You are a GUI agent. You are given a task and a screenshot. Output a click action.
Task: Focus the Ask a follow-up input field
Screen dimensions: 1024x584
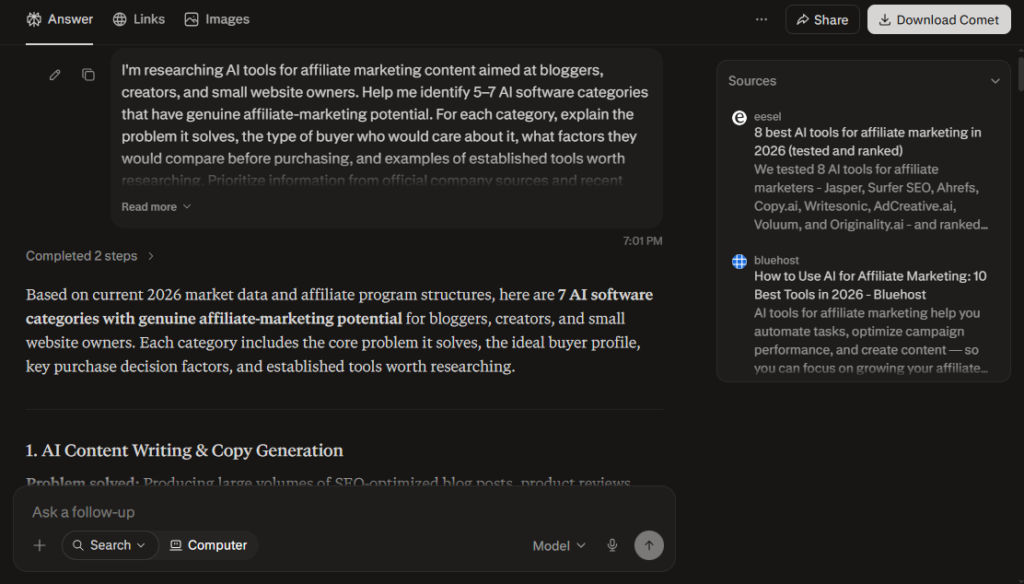point(344,512)
